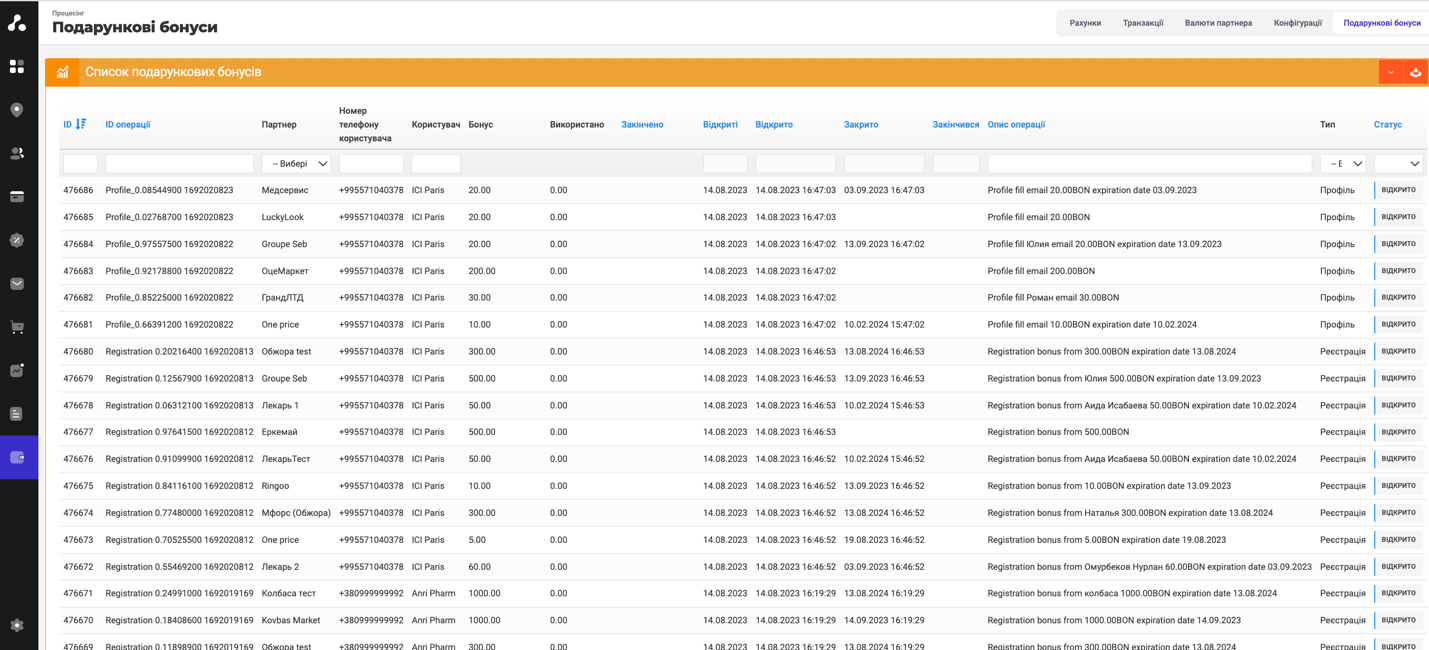Open the dashboard grid icon in sidebar

pos(17,67)
